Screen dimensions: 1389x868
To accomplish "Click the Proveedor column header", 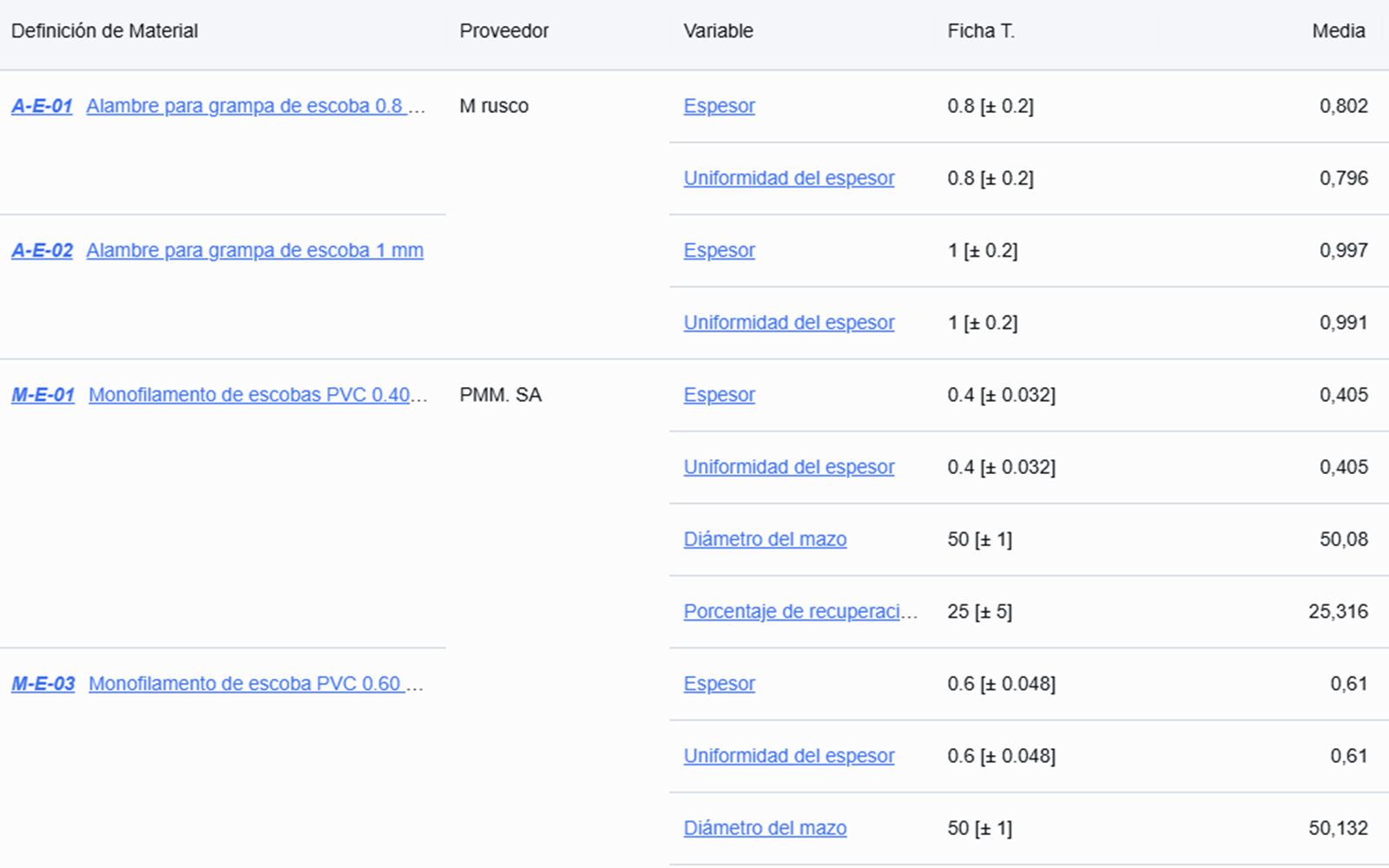I will tap(504, 31).
